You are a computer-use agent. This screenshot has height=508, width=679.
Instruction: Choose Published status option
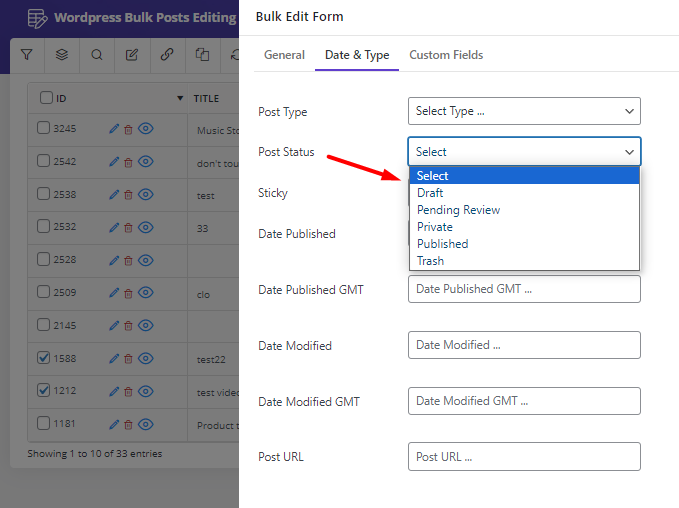coord(524,243)
